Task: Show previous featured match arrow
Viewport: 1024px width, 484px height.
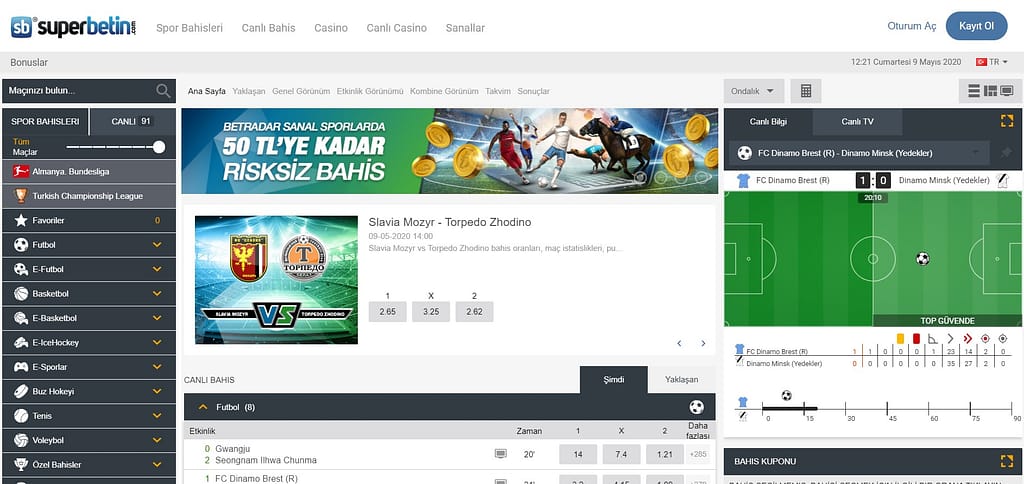Action: (679, 344)
